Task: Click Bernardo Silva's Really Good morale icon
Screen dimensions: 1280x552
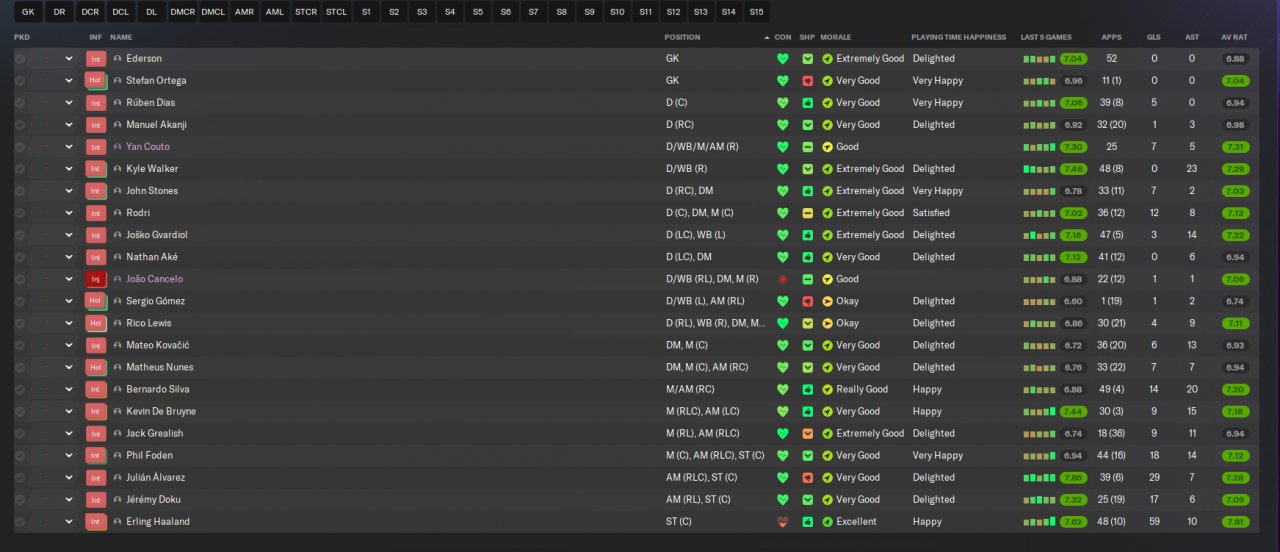Action: pos(827,390)
